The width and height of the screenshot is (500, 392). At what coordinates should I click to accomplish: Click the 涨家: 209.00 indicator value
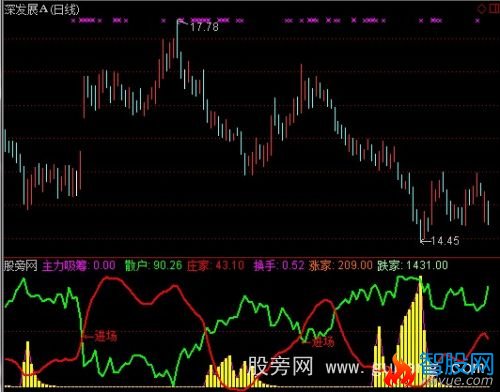click(x=341, y=266)
